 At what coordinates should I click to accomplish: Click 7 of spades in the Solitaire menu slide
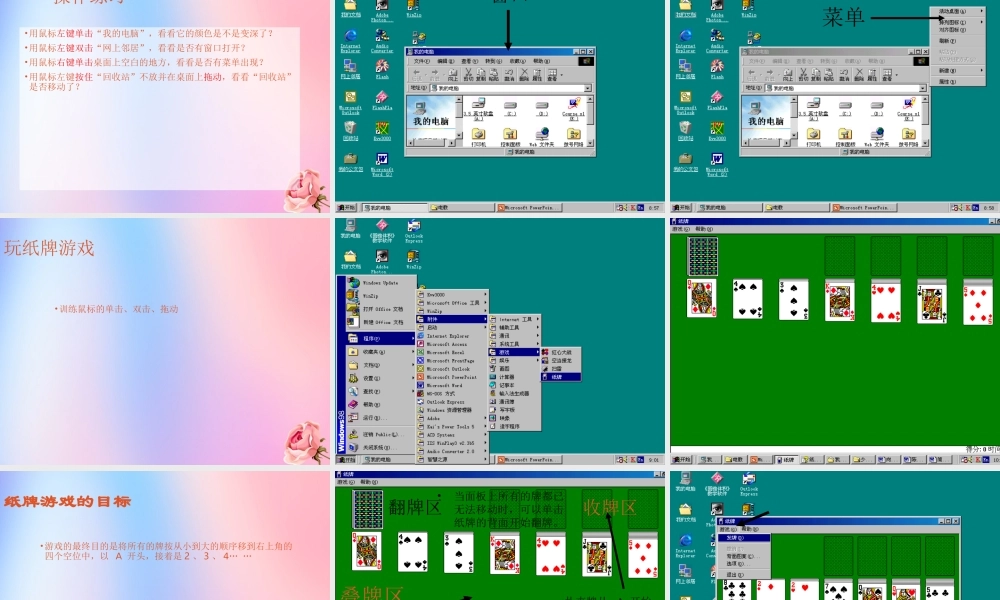(838, 590)
